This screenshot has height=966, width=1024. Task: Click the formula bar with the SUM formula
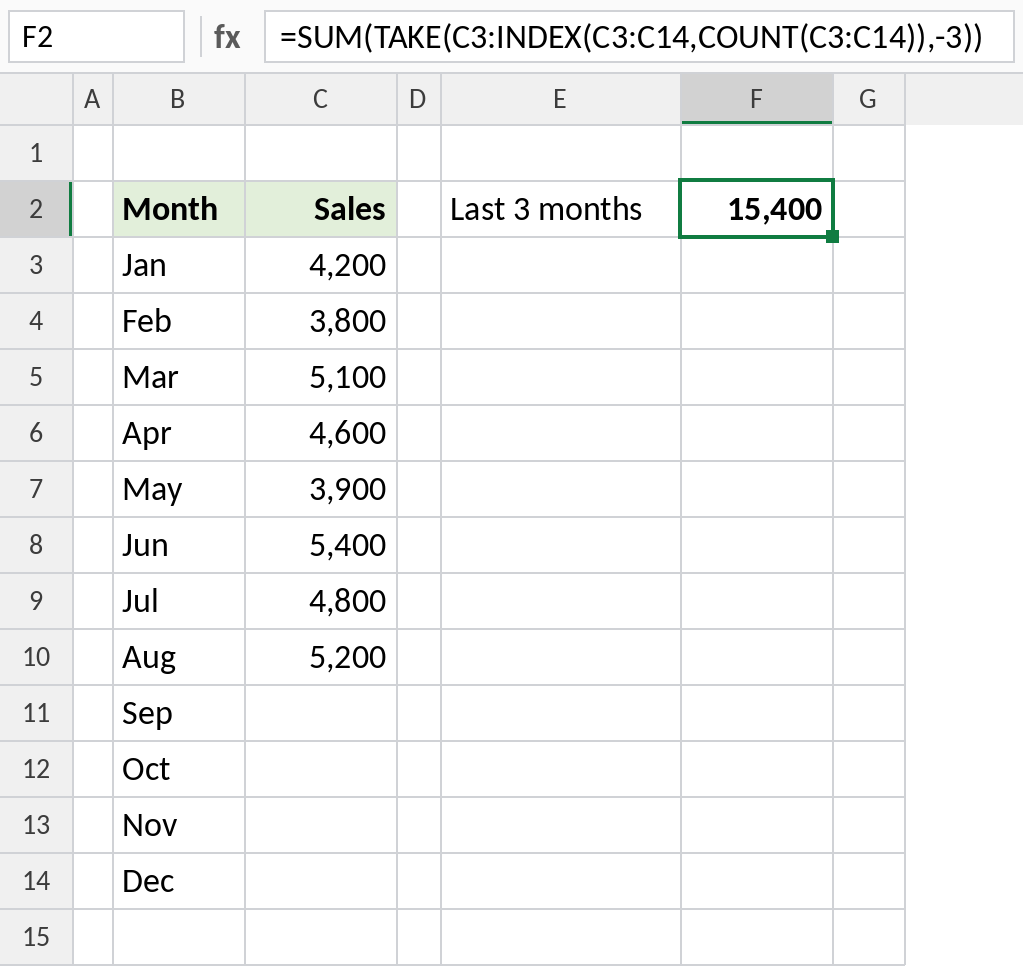point(639,37)
